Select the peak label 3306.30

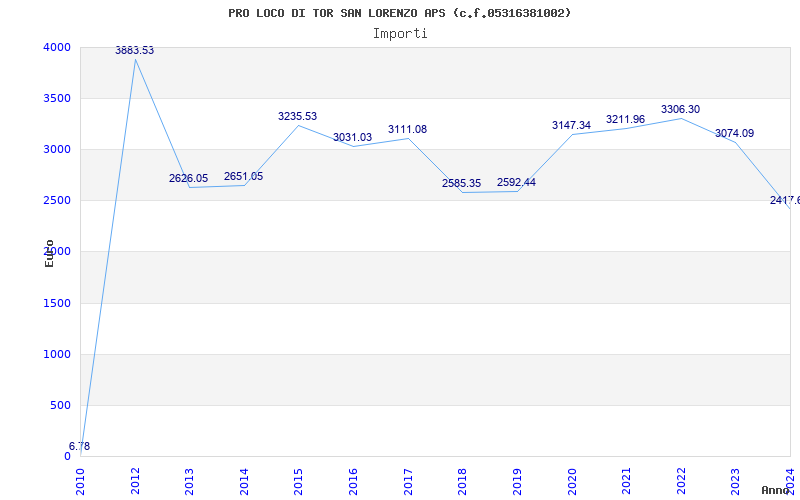[x=681, y=109]
